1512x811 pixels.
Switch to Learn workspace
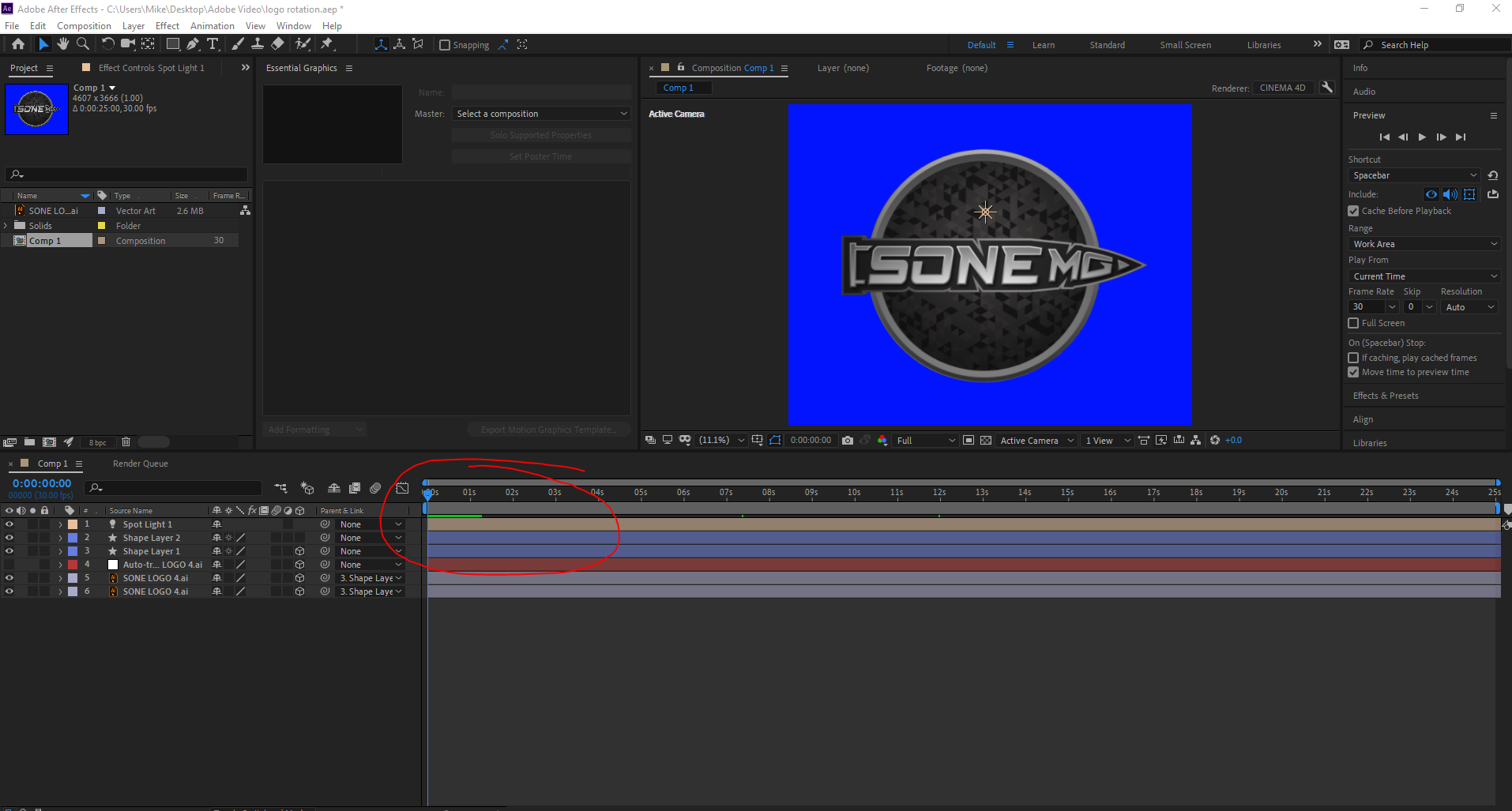(1043, 45)
